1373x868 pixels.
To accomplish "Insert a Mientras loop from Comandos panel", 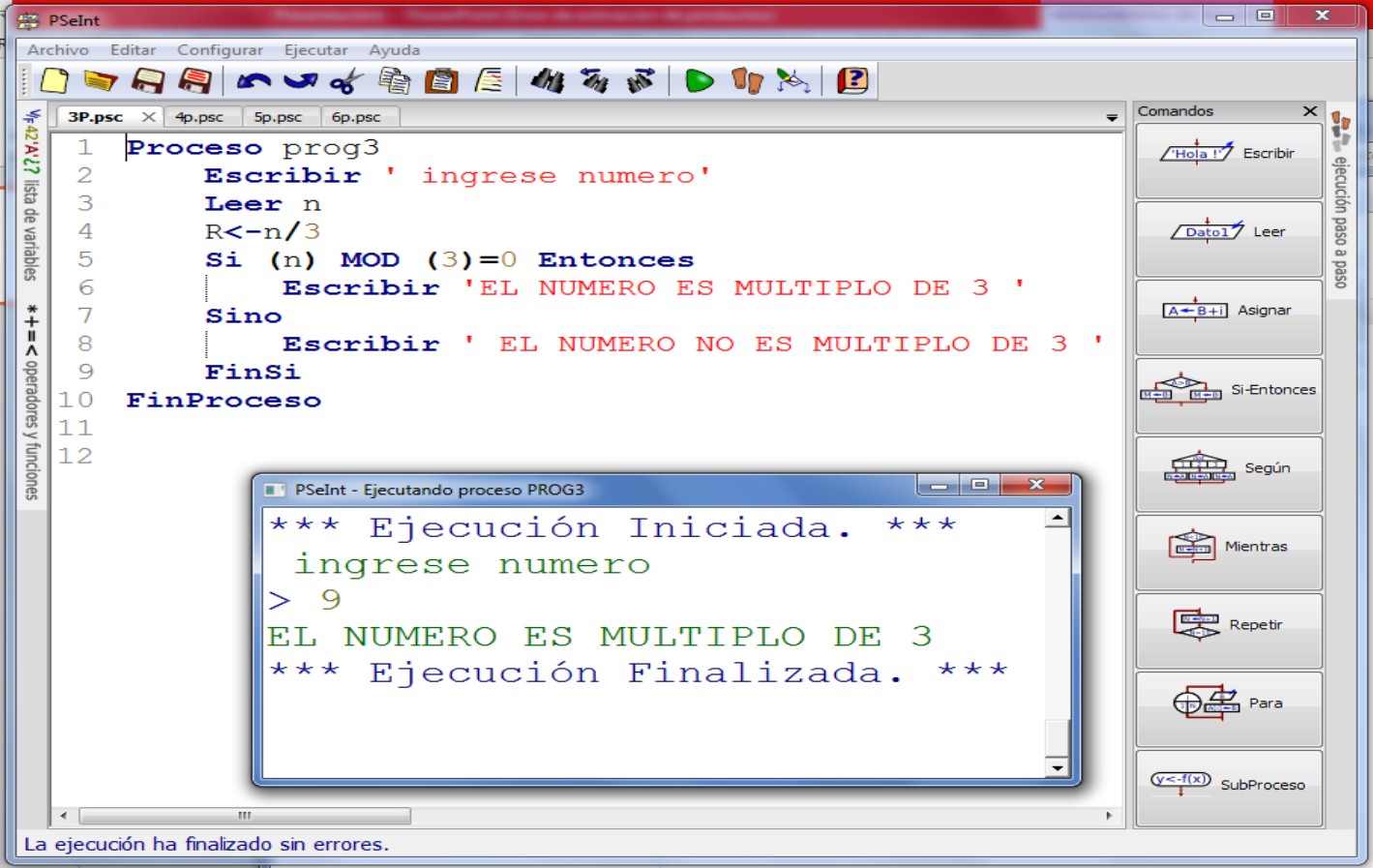I will [x=1228, y=550].
